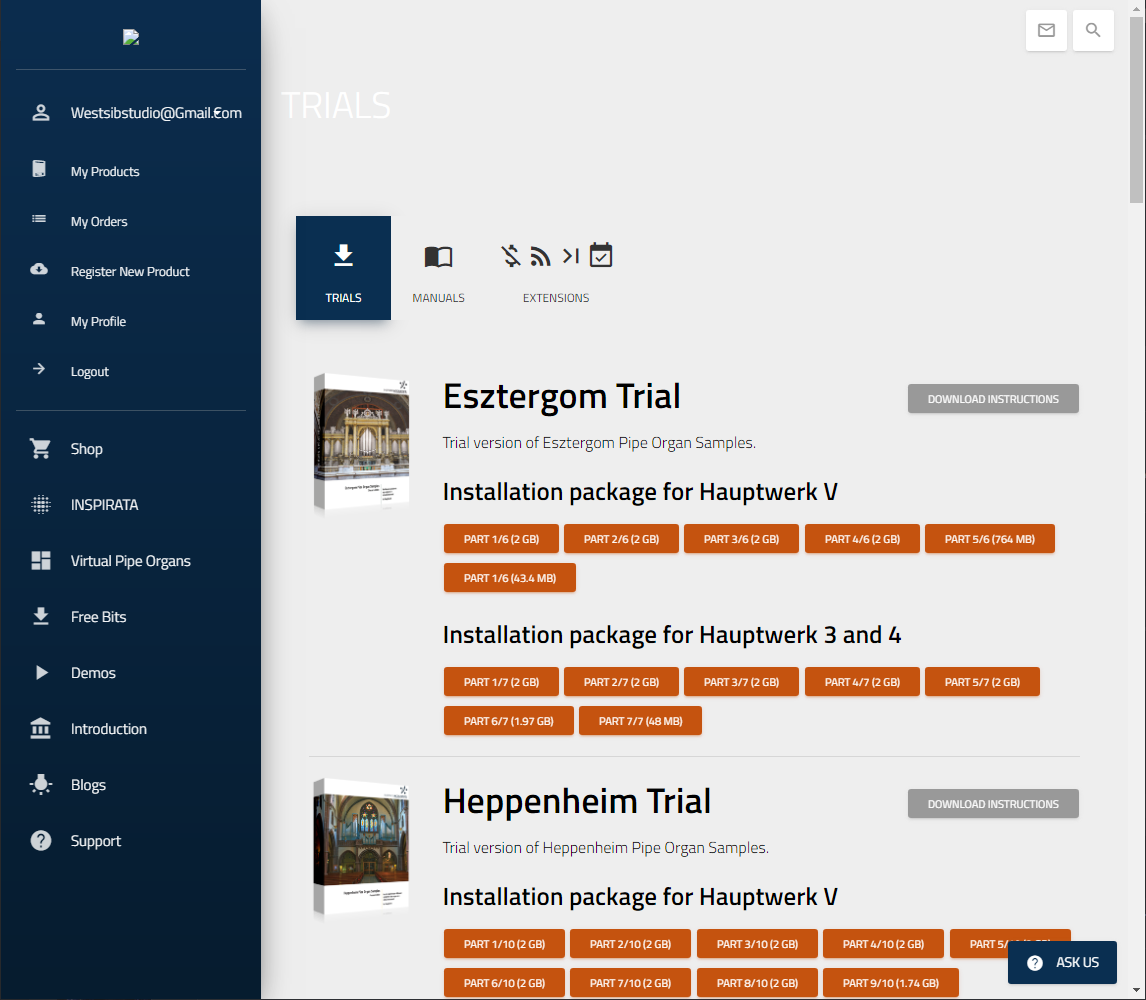Click the RSS feed extension icon

(541, 257)
